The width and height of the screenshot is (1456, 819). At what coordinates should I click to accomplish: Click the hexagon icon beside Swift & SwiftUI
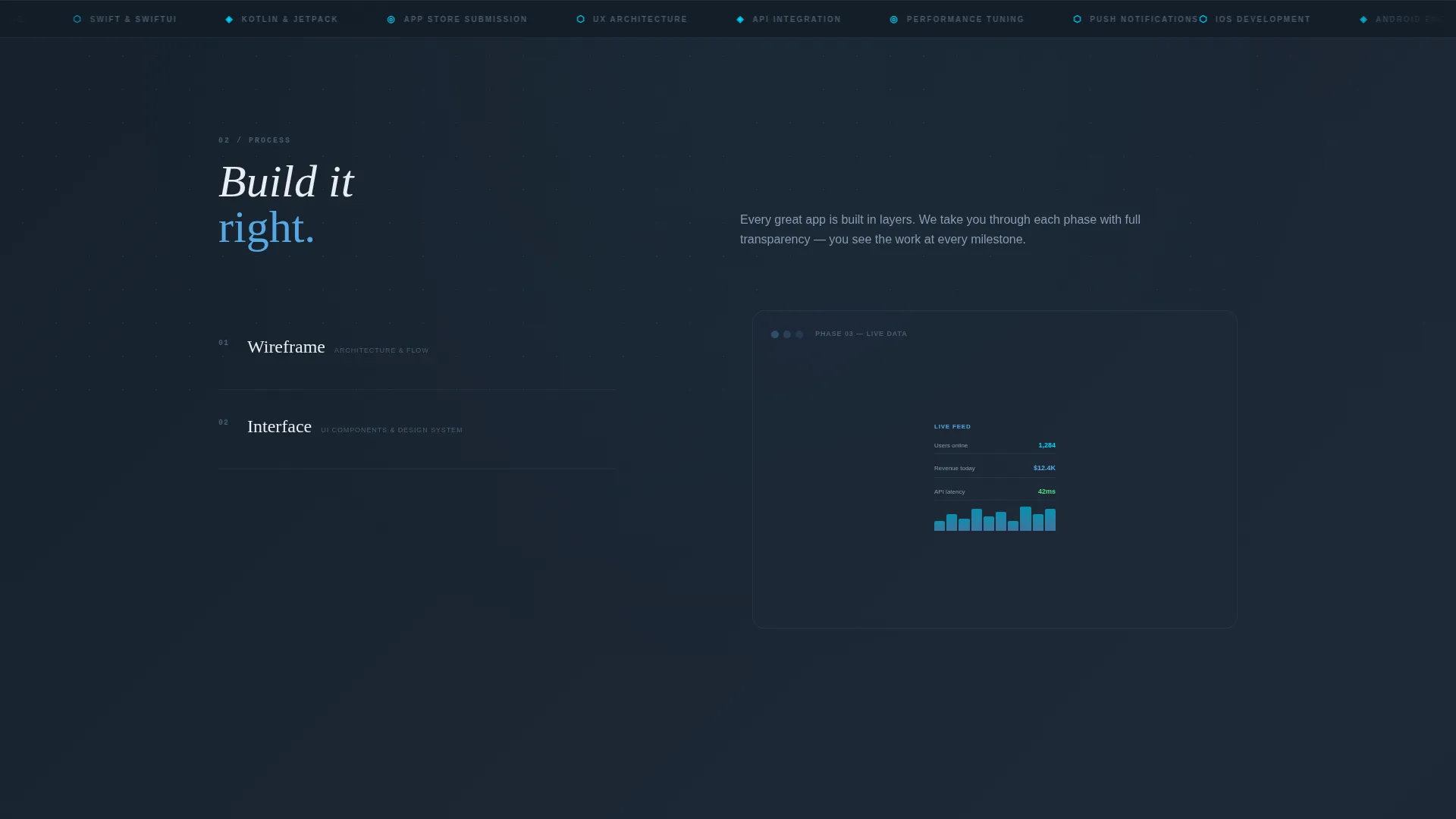77,20
